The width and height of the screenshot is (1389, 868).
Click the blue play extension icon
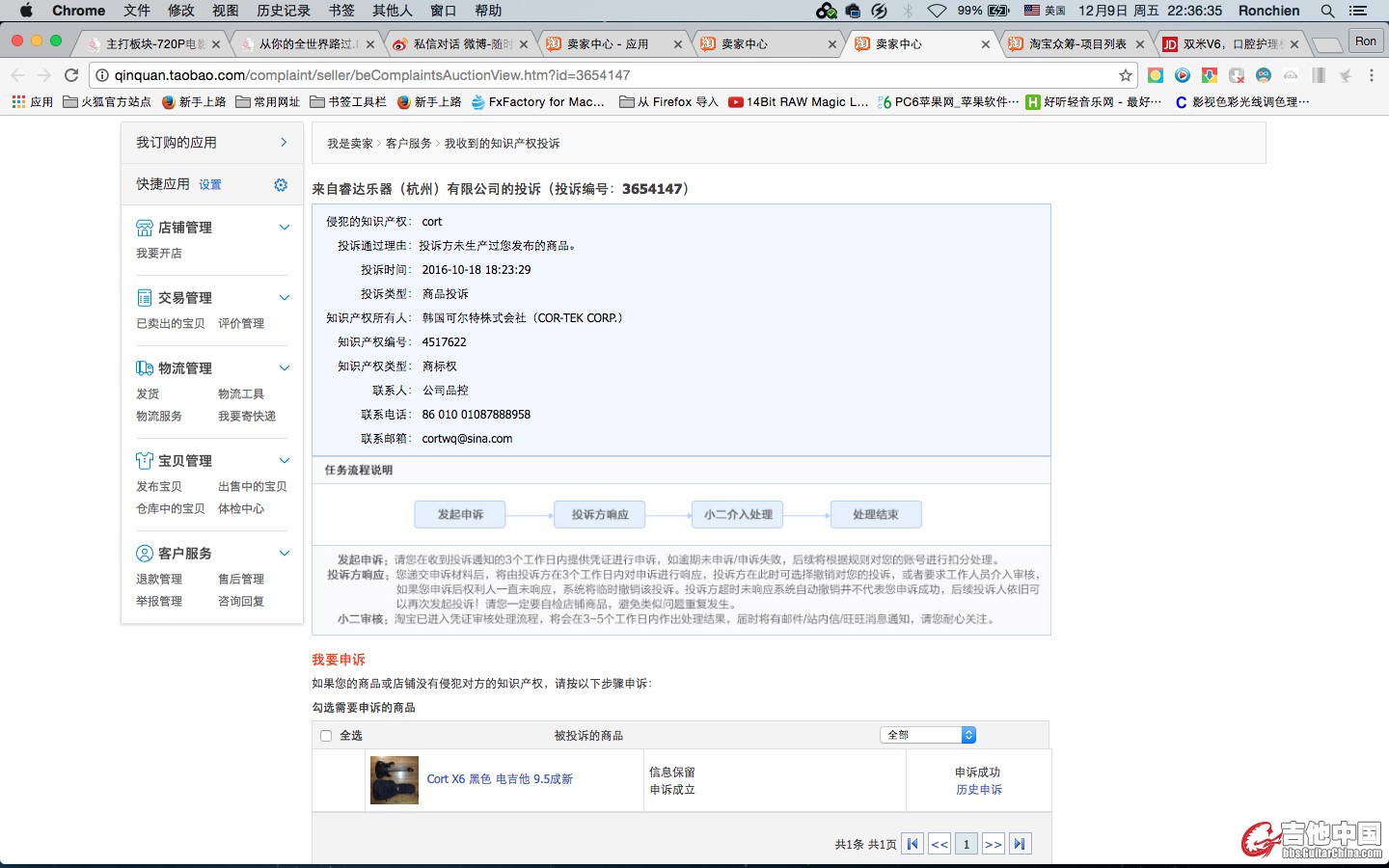(1182, 75)
